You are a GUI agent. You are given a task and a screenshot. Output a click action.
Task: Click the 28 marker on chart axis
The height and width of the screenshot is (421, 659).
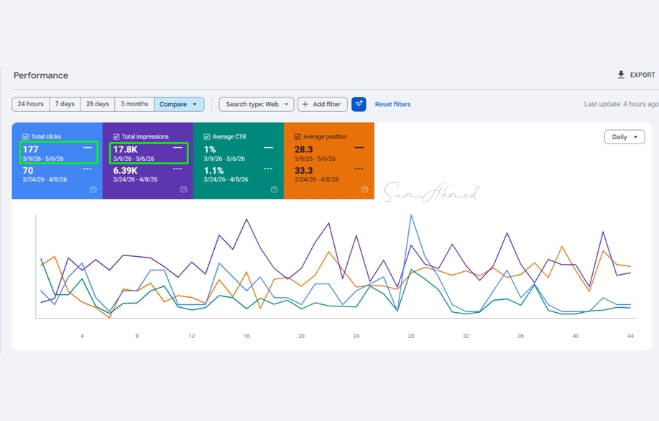pos(411,336)
